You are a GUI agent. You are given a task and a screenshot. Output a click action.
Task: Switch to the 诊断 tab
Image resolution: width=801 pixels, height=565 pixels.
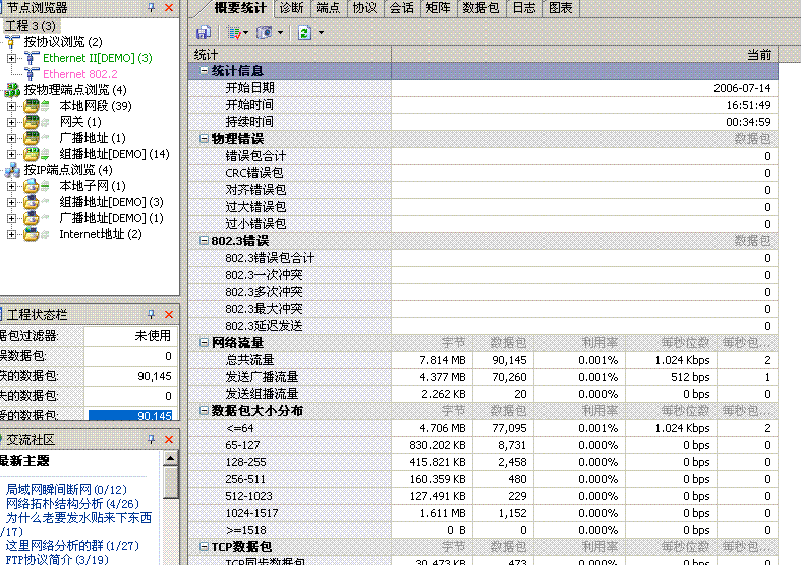[x=291, y=8]
